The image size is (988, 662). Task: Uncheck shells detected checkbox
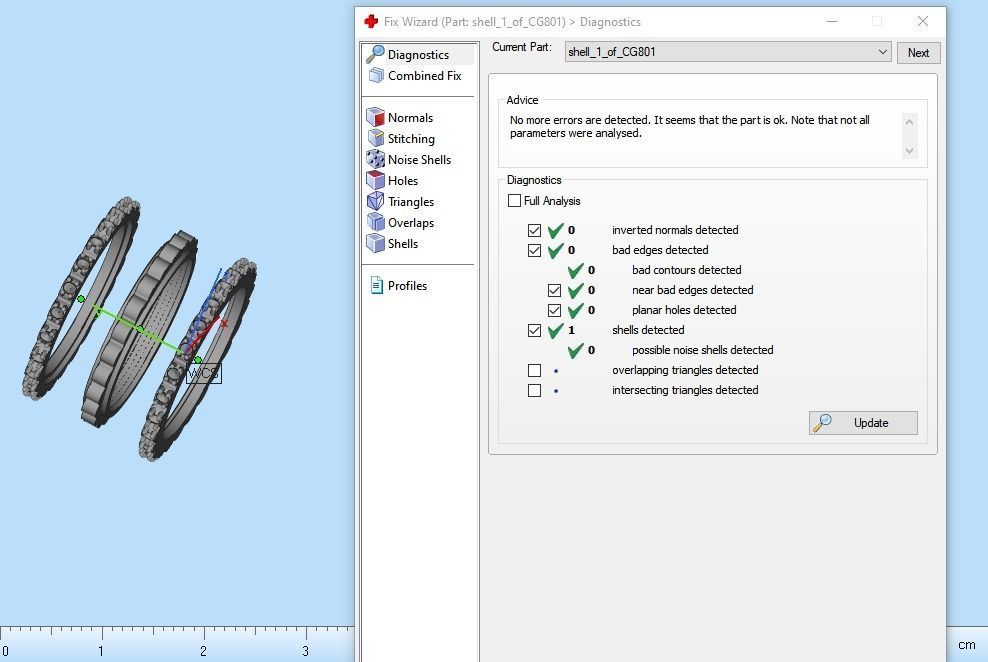[x=534, y=331]
